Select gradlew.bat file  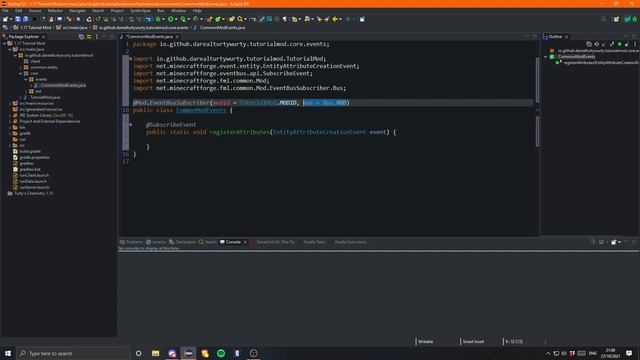30,169
